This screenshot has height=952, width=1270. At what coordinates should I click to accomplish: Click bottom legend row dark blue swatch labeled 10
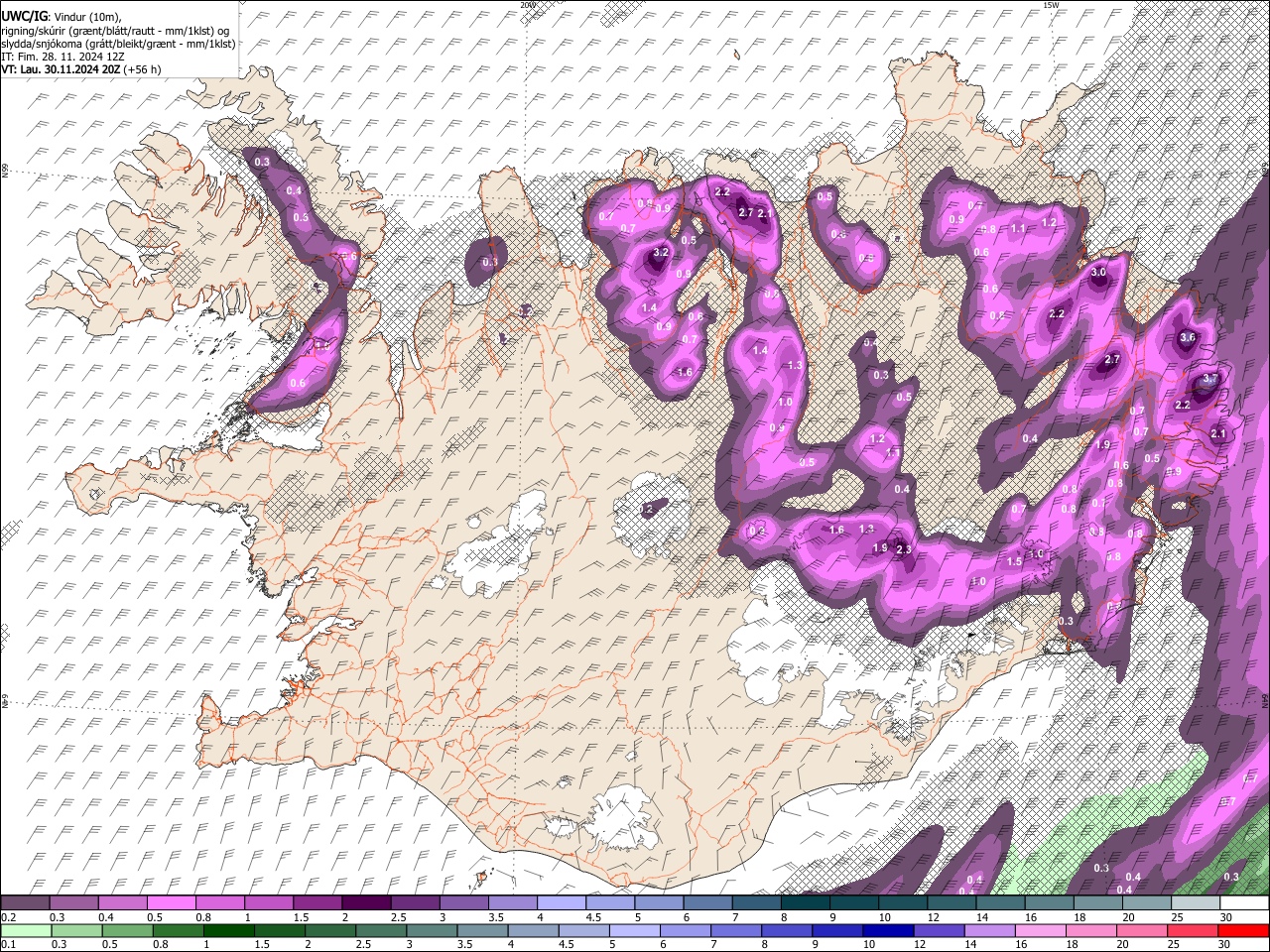[888, 930]
